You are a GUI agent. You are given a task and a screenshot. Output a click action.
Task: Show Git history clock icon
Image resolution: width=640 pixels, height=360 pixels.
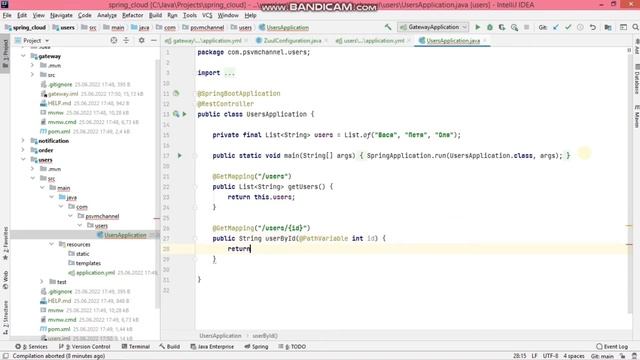(x=580, y=27)
